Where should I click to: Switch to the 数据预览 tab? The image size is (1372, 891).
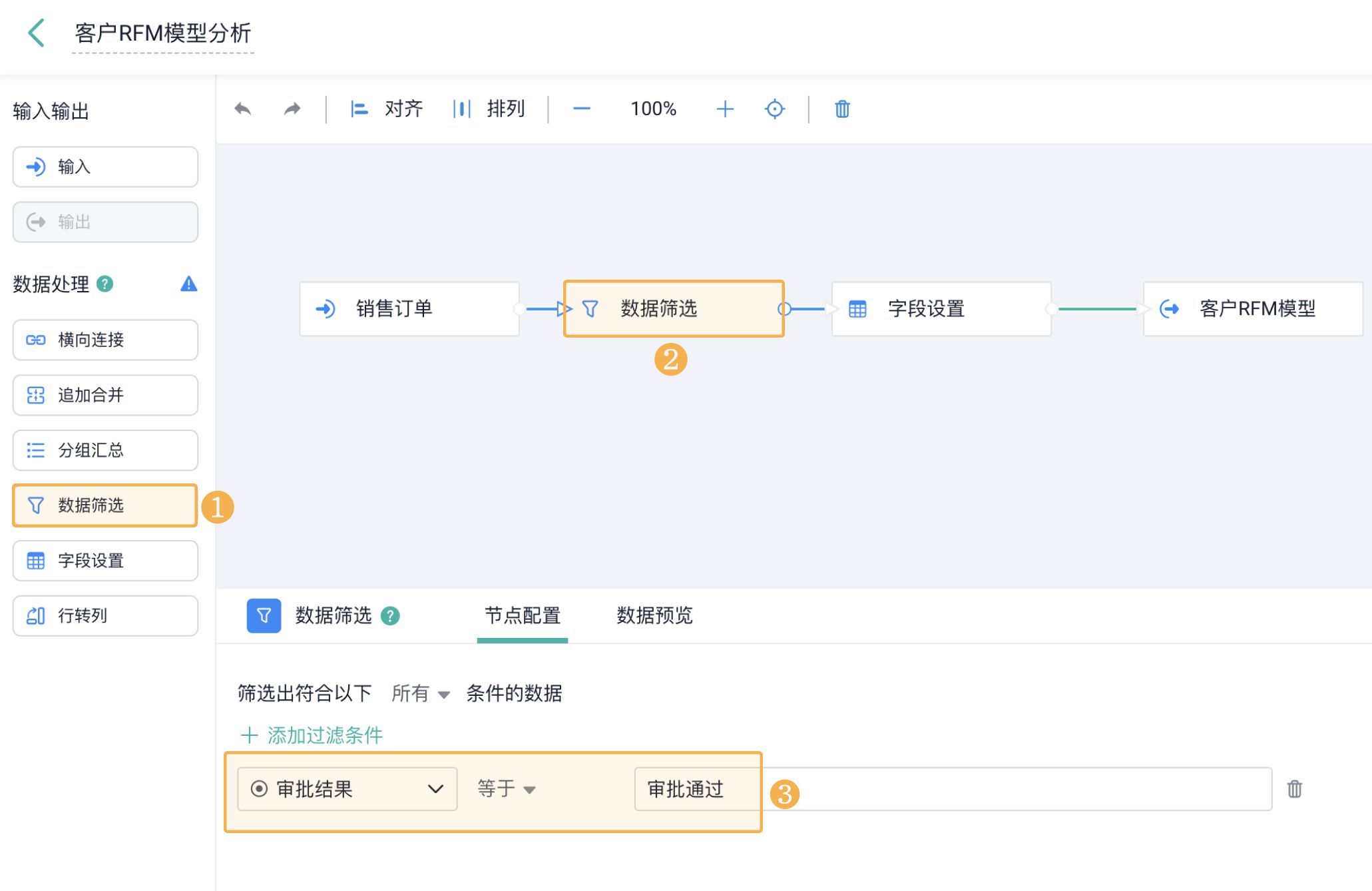tap(654, 615)
